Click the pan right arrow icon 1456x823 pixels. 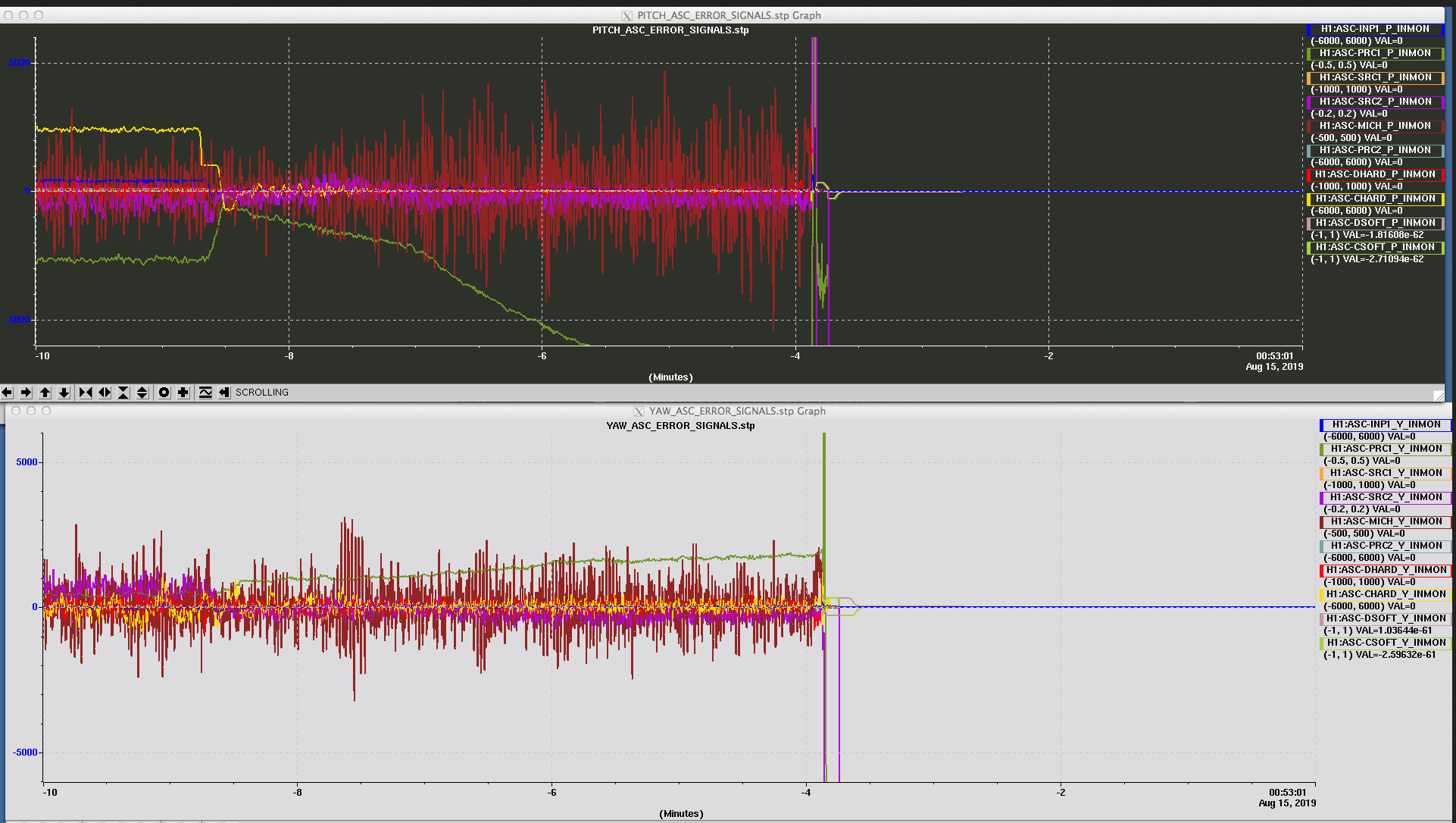(26, 393)
